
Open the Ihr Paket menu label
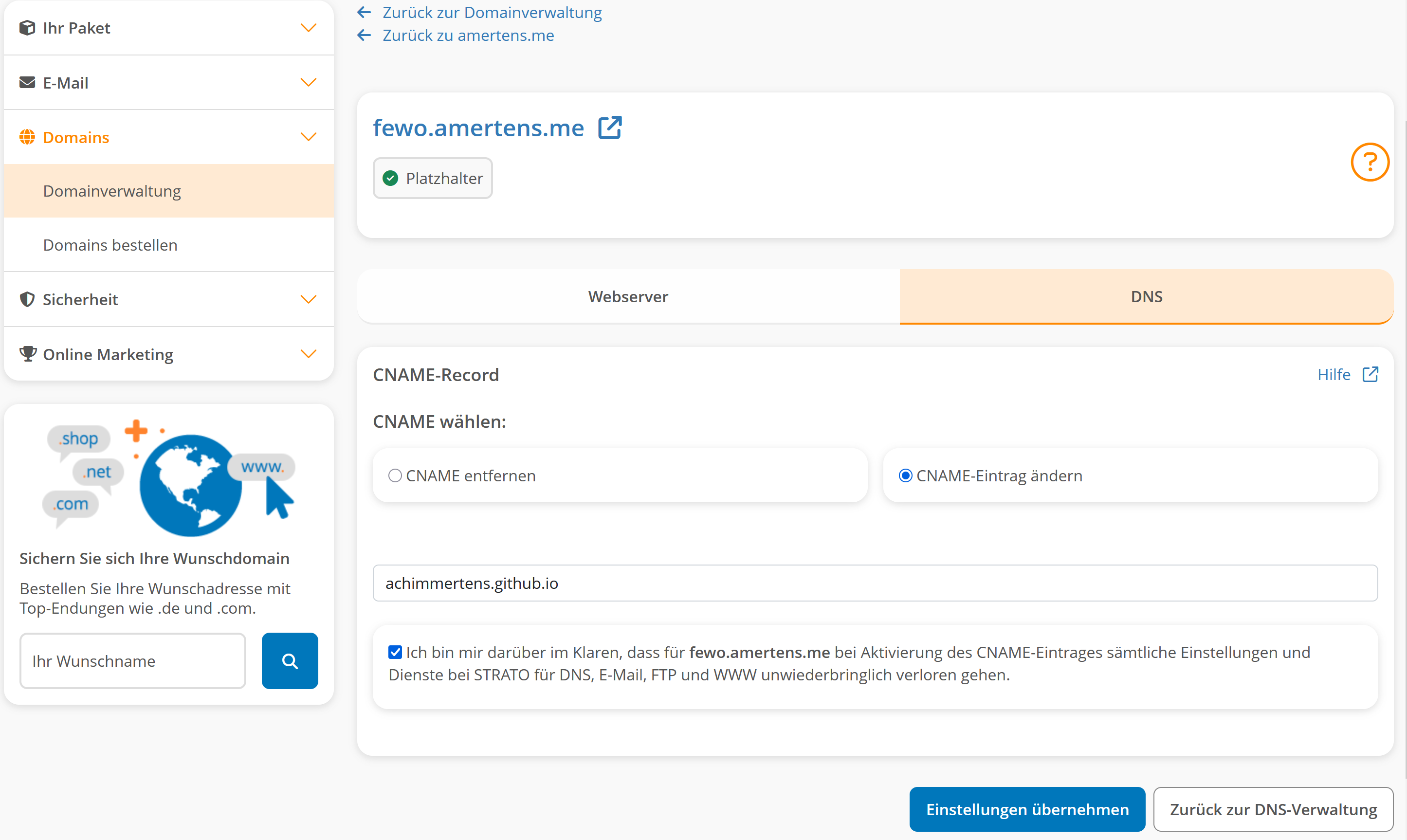pyautogui.click(x=76, y=28)
